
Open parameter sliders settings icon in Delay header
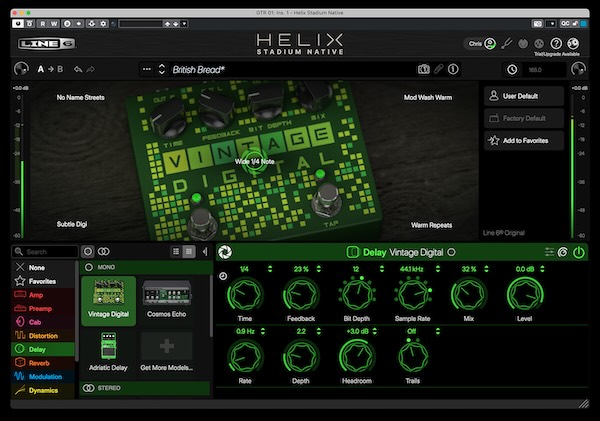click(549, 252)
